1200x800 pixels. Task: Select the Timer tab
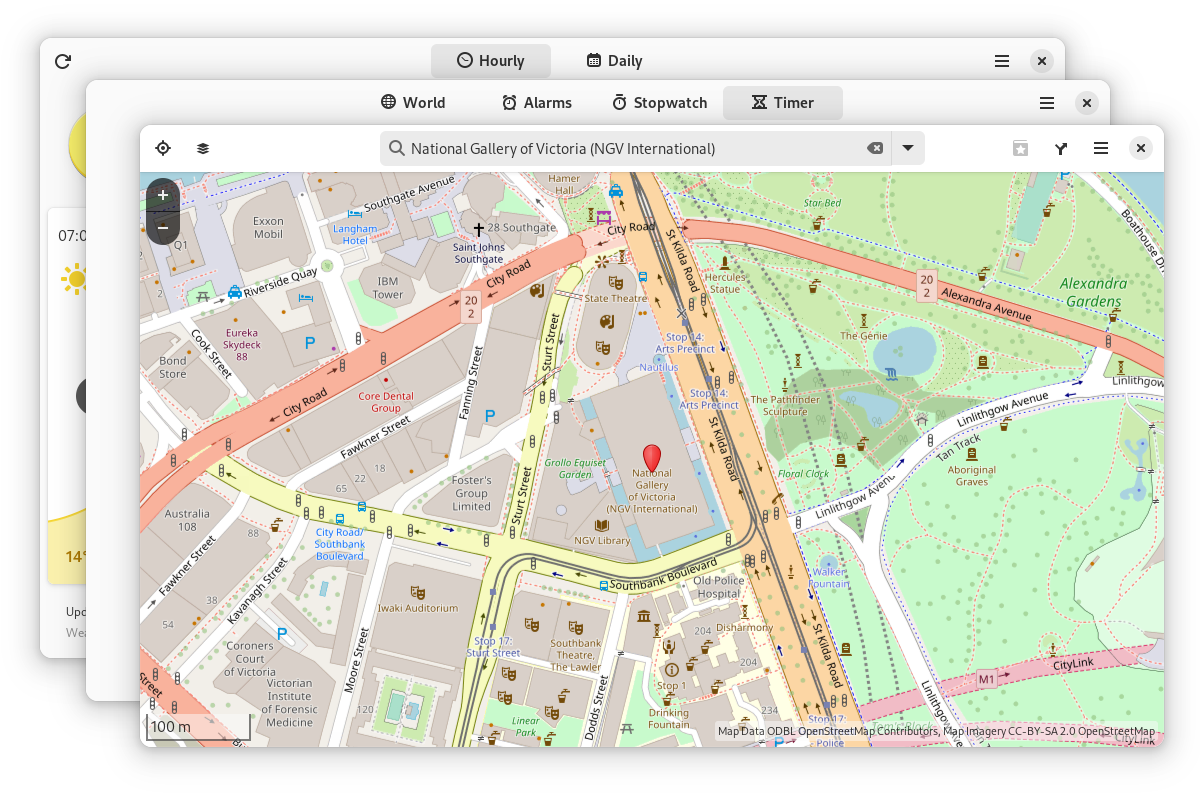pyautogui.click(x=782, y=102)
